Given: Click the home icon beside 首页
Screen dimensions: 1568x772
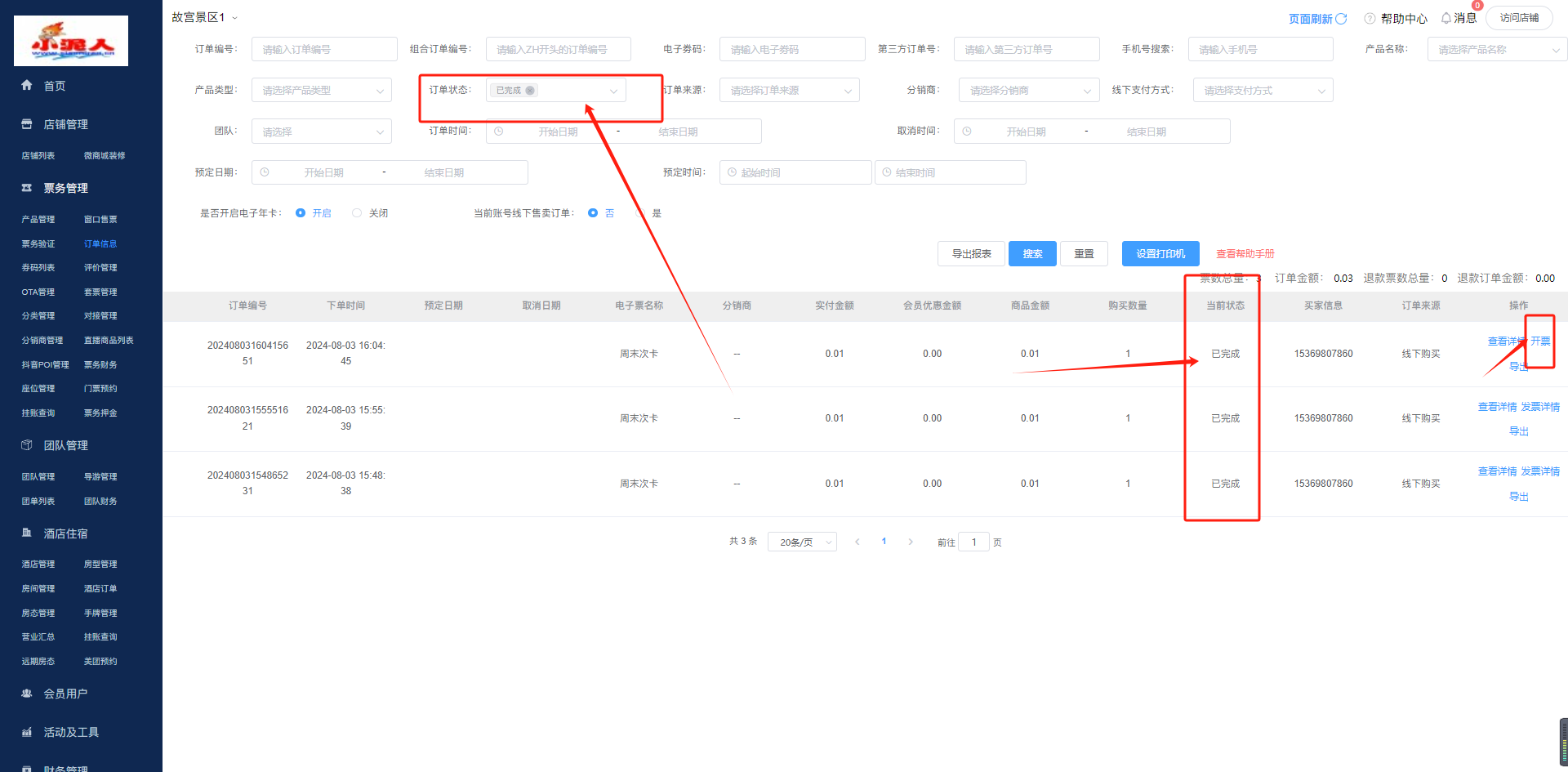Looking at the screenshot, I should coord(27,85).
